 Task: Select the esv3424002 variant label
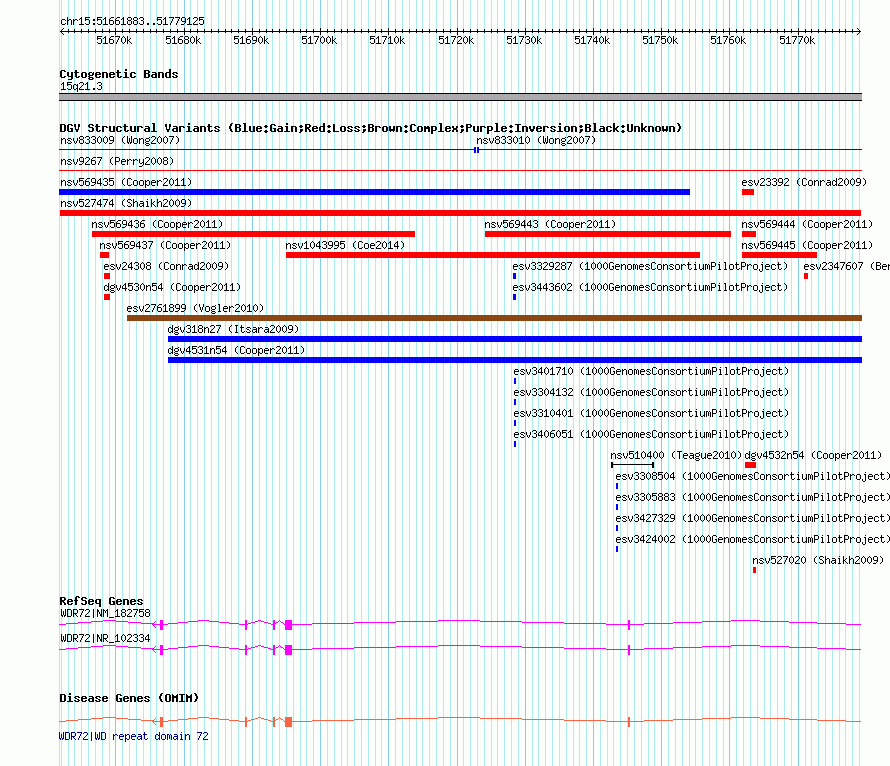click(752, 539)
